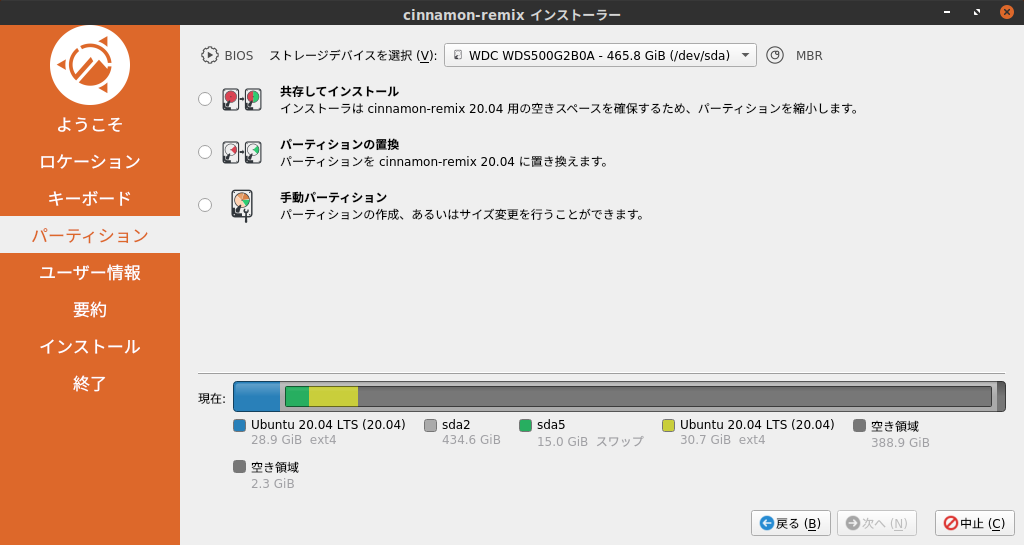Click the パーティションの置換 heading text
Image resolution: width=1024 pixels, height=545 pixels.
pyautogui.click(x=340, y=144)
